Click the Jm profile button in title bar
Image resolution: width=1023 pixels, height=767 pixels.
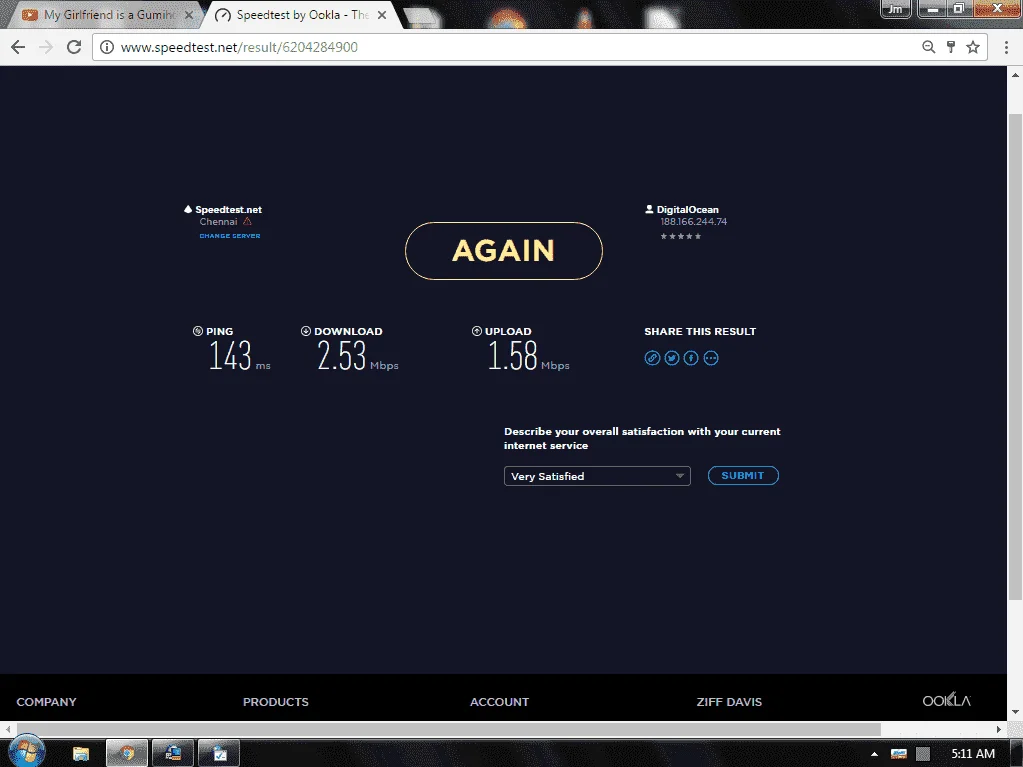pyautogui.click(x=896, y=9)
